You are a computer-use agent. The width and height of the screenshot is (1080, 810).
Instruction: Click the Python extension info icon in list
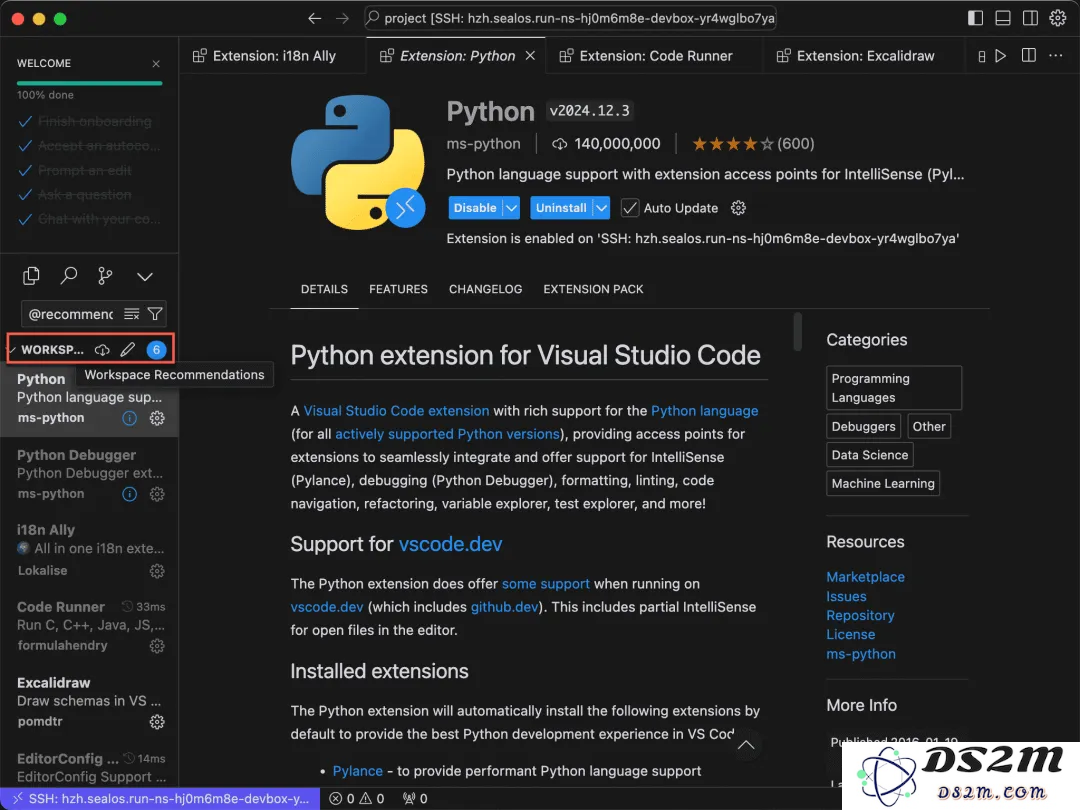click(x=129, y=418)
